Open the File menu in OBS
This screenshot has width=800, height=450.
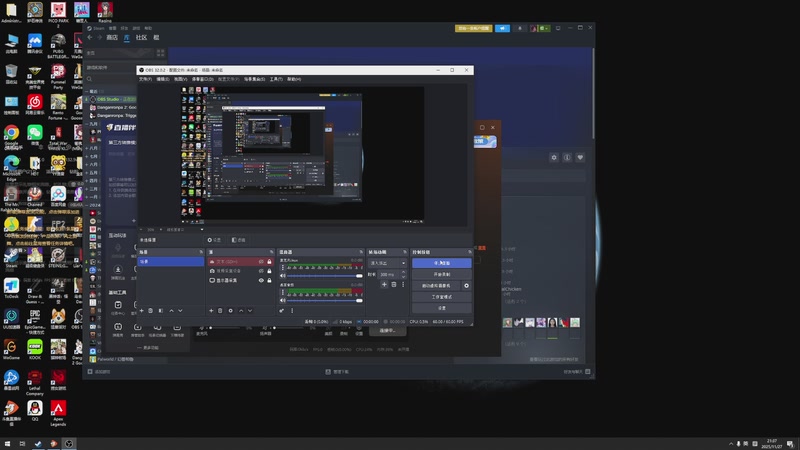(x=145, y=79)
